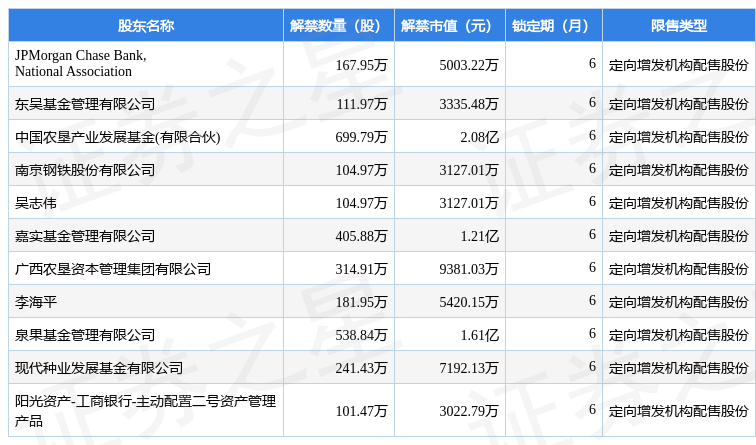Click the 538.84万 share quantity value

362,335
